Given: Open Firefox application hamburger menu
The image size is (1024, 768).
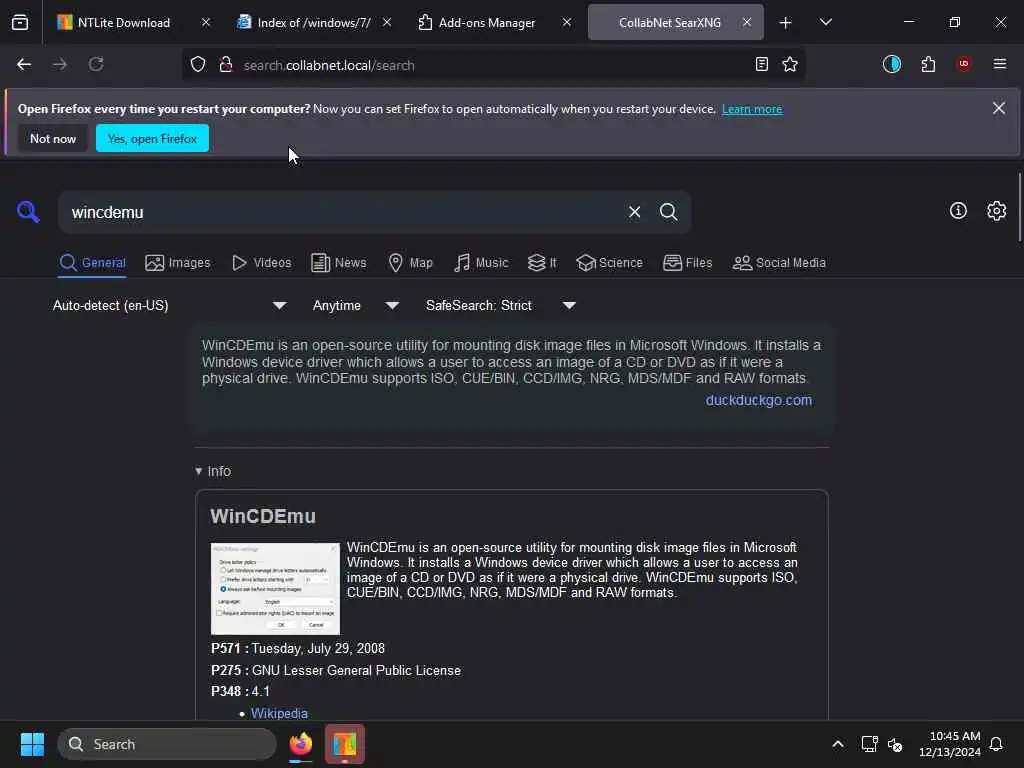Looking at the screenshot, I should click(x=1000, y=64).
